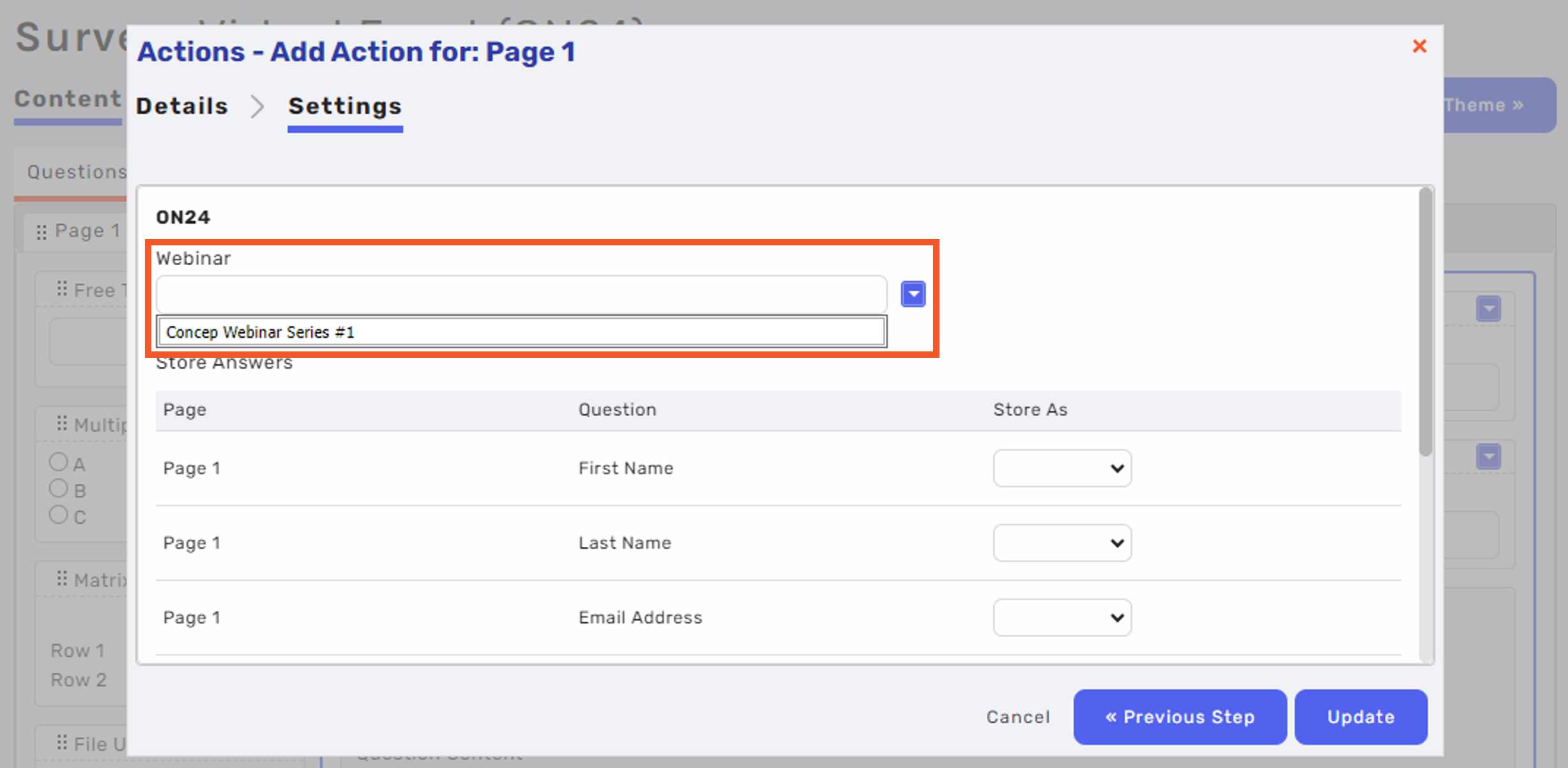Click the File Upload question drag handle
Screen dimensions: 1568x768
coord(62,742)
